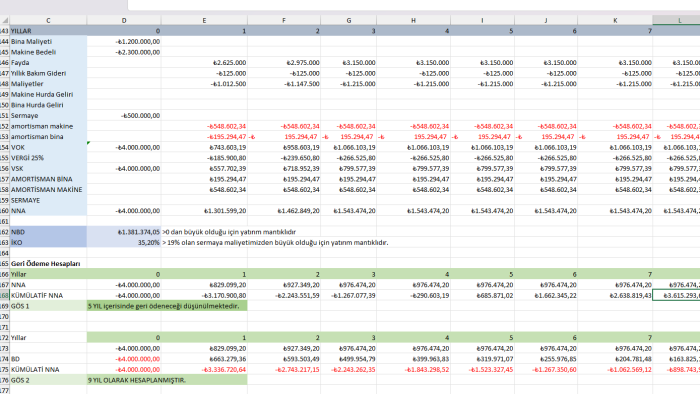Select the 'GÖS 2' label cell

pyautogui.click(x=48, y=380)
